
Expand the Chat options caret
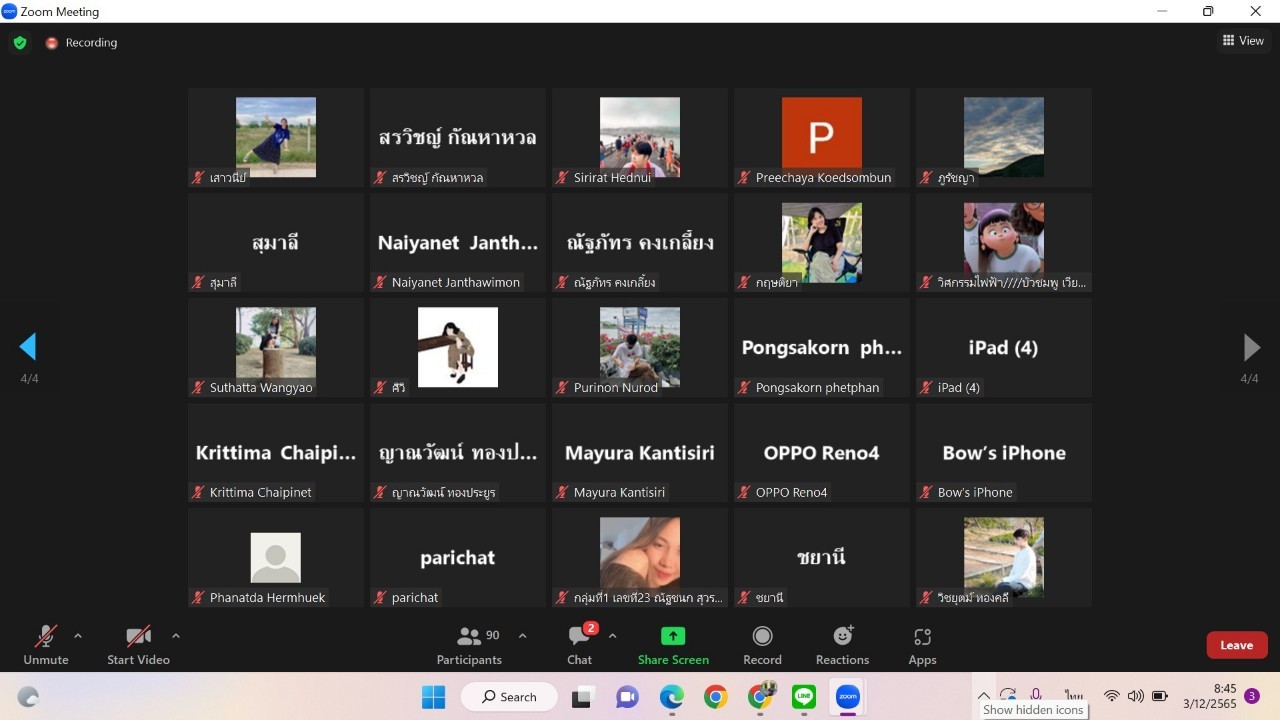[x=613, y=636]
